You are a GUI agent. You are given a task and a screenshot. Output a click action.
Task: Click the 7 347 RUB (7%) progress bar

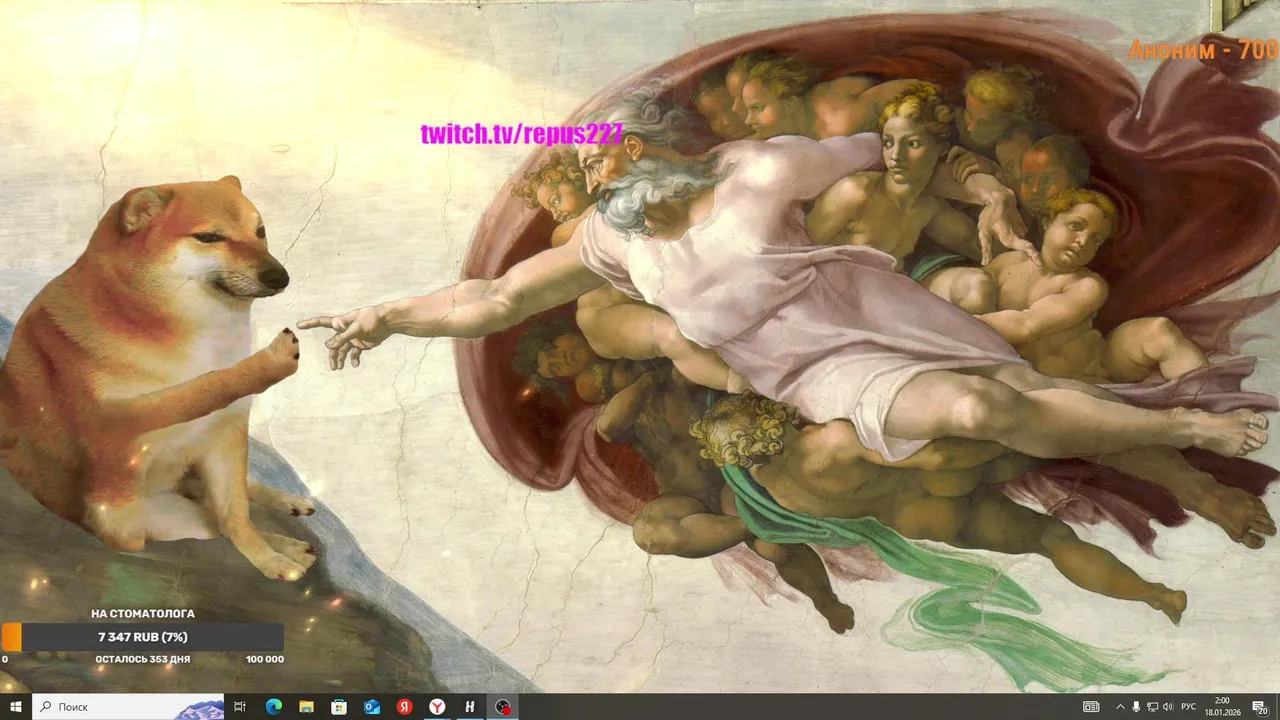tap(142, 637)
